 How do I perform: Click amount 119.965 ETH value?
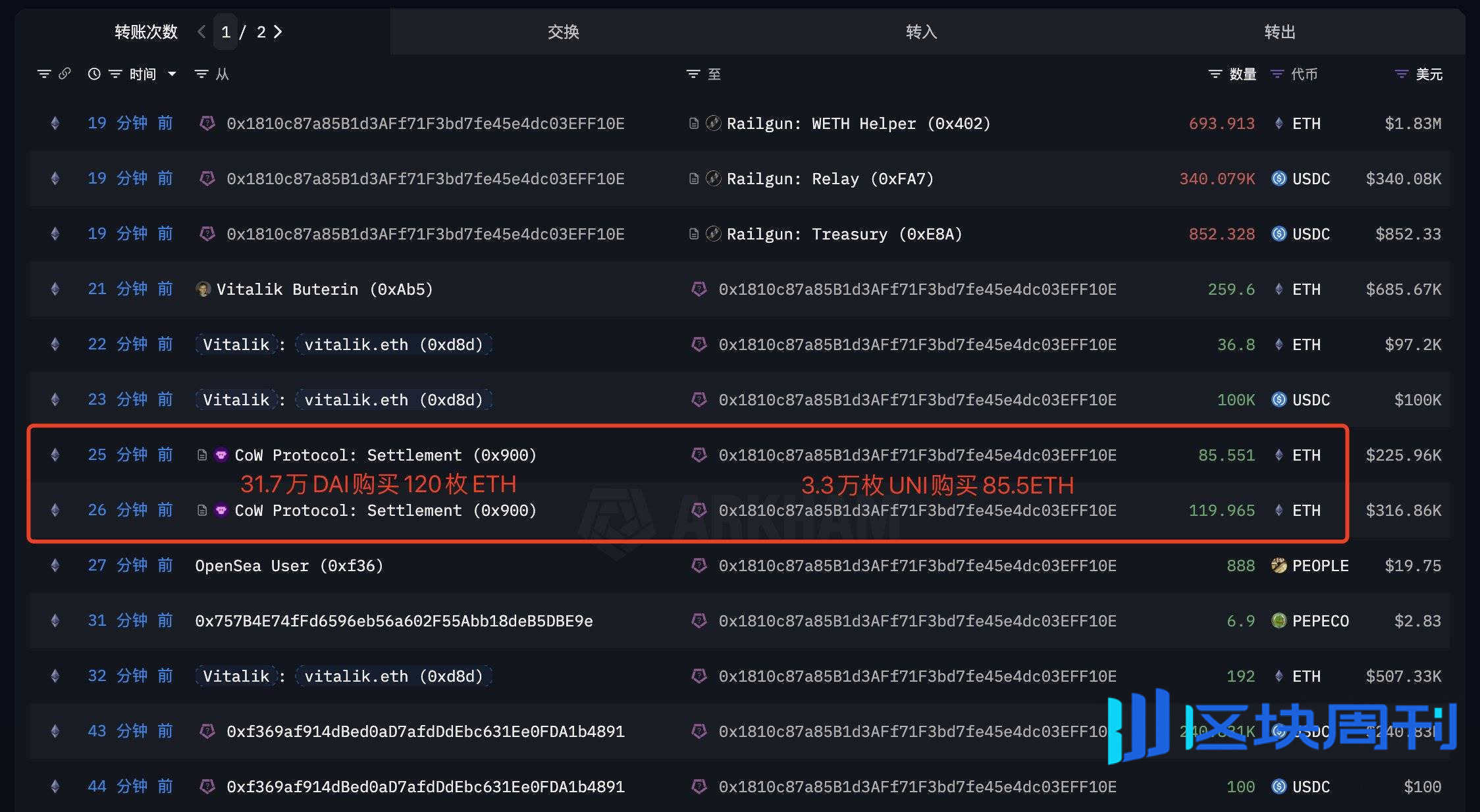[1222, 511]
